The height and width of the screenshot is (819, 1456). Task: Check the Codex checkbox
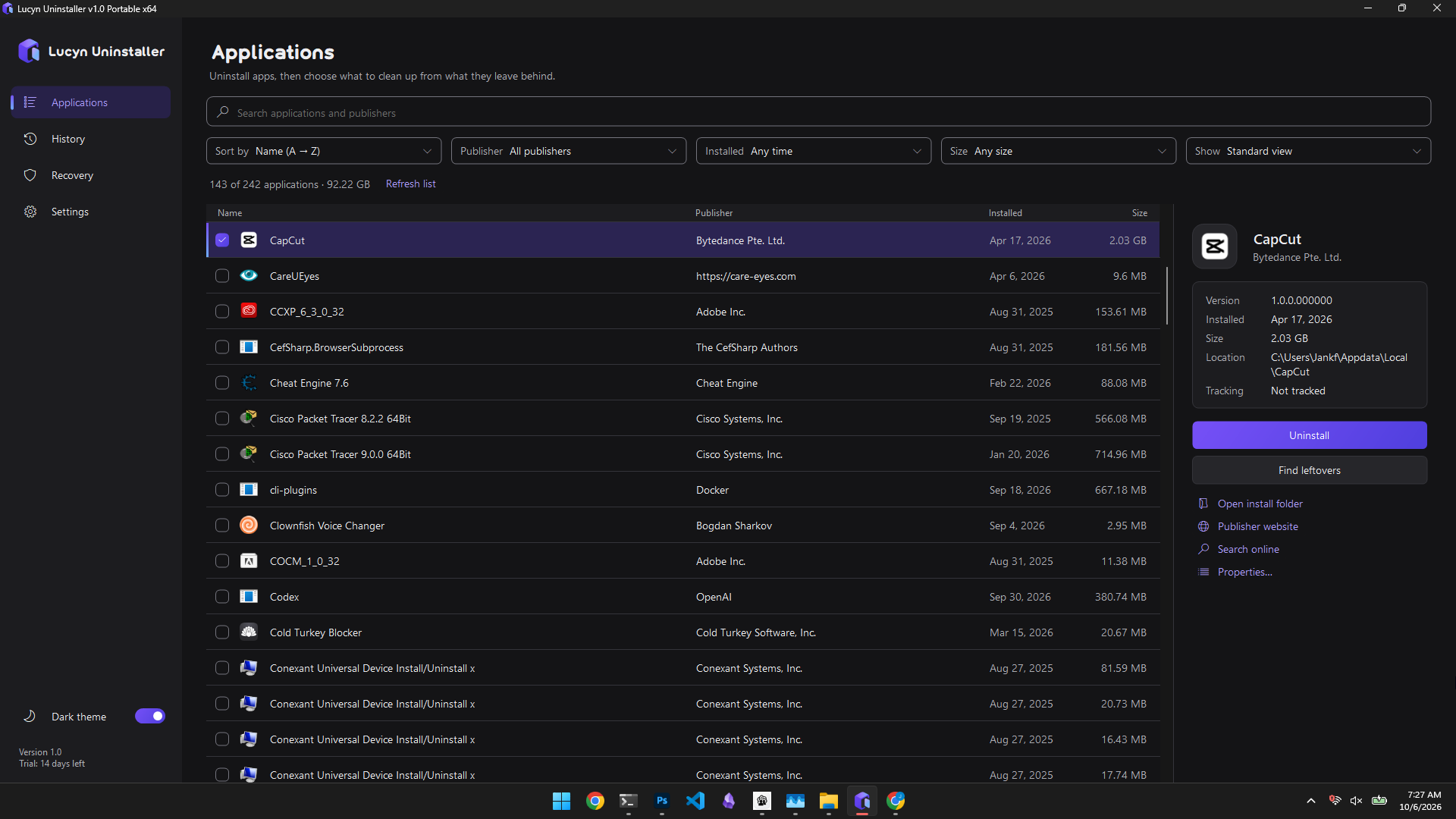222,596
